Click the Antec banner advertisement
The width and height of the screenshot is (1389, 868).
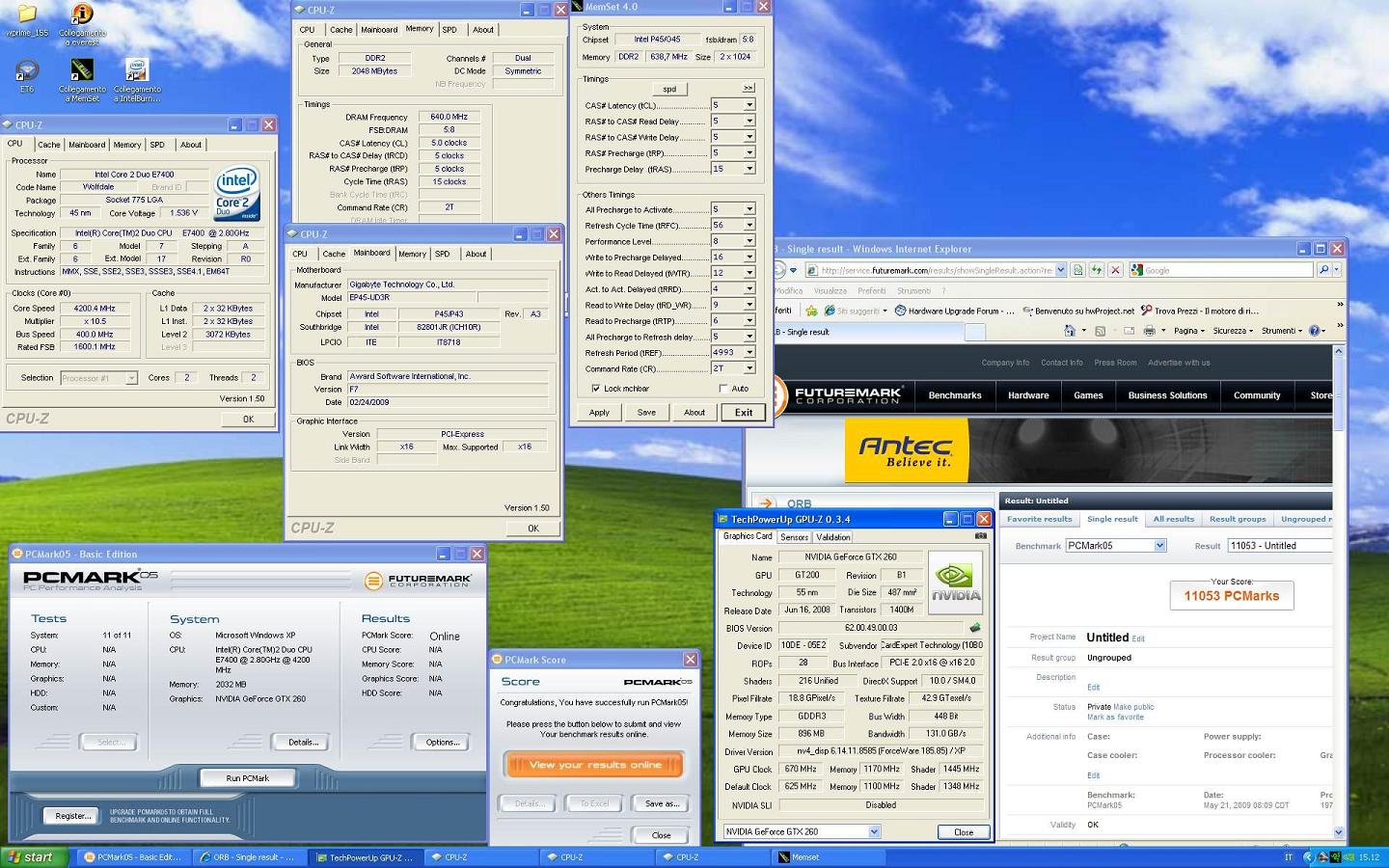coord(1088,450)
